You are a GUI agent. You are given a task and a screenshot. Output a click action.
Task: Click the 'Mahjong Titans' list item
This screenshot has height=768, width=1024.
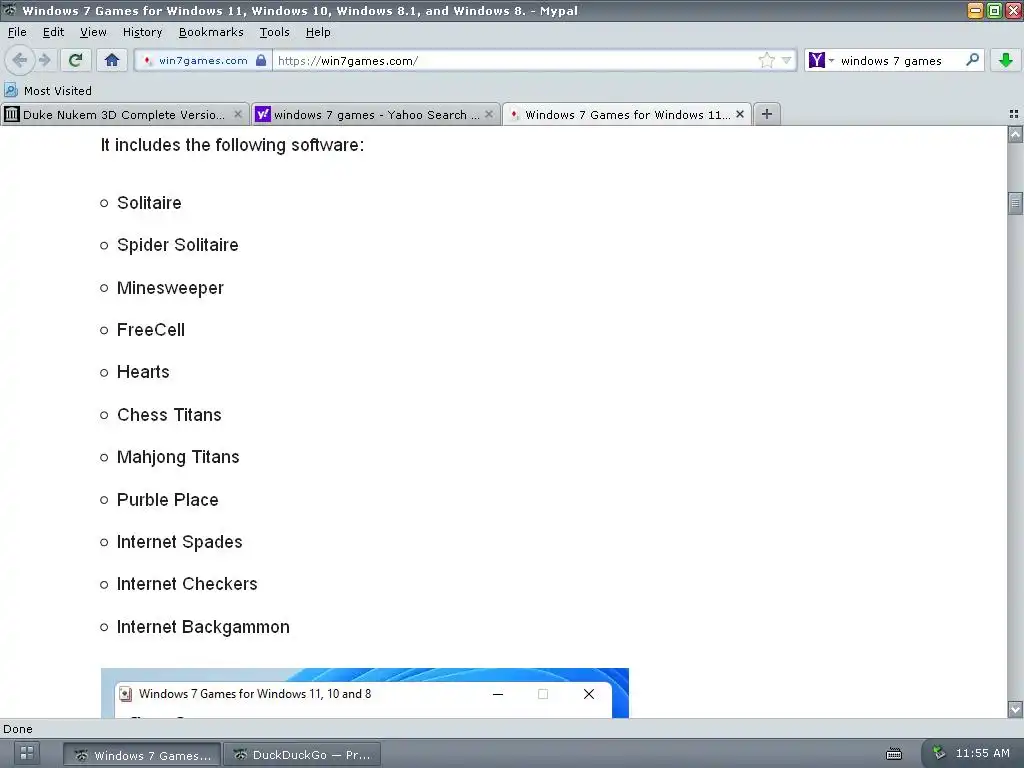tap(178, 457)
